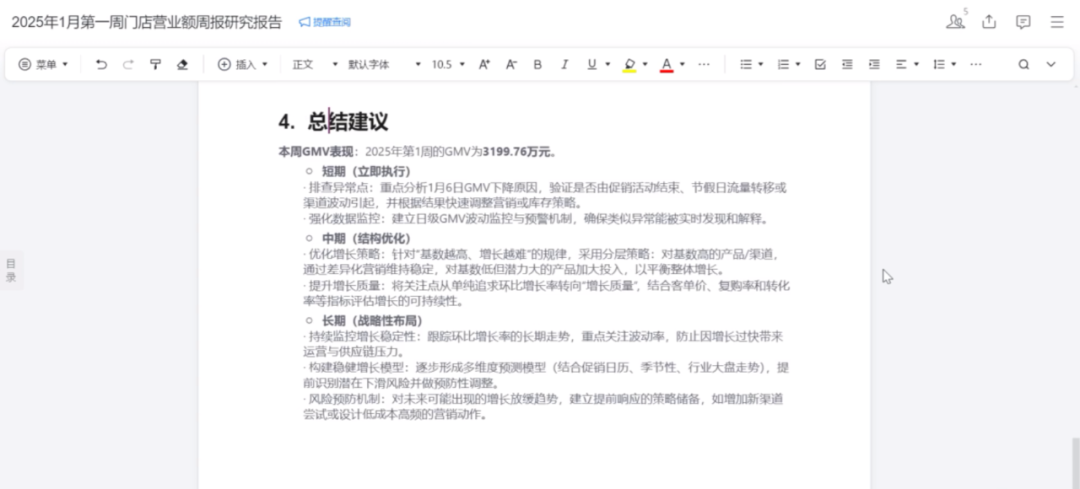Expand the numbered list style dropdown
1080x489 pixels.
pos(798,64)
